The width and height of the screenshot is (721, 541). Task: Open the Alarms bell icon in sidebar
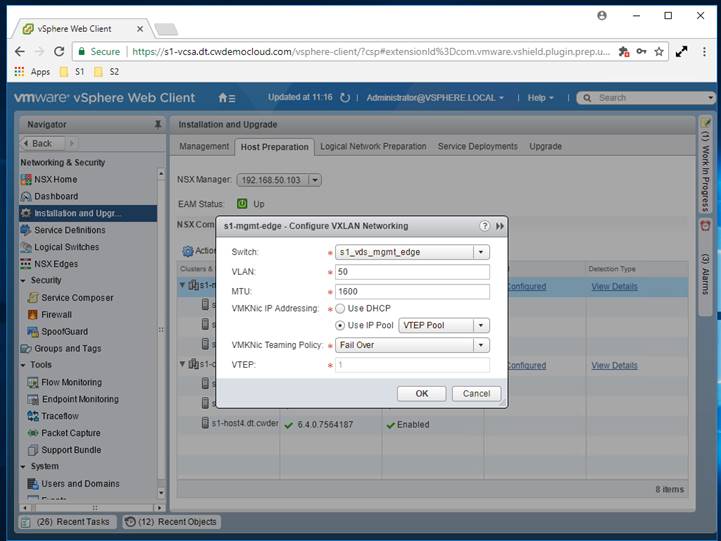point(705,226)
